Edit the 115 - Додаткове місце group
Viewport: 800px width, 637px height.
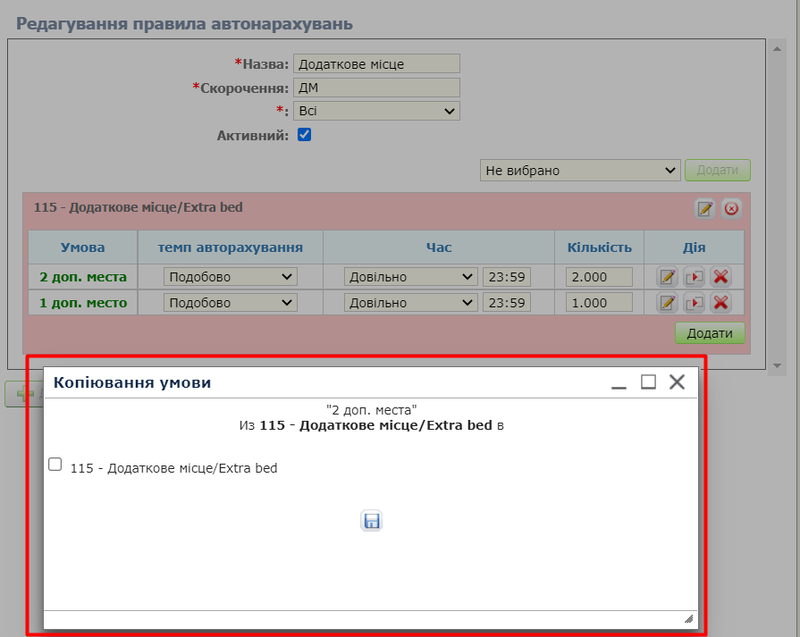[705, 208]
